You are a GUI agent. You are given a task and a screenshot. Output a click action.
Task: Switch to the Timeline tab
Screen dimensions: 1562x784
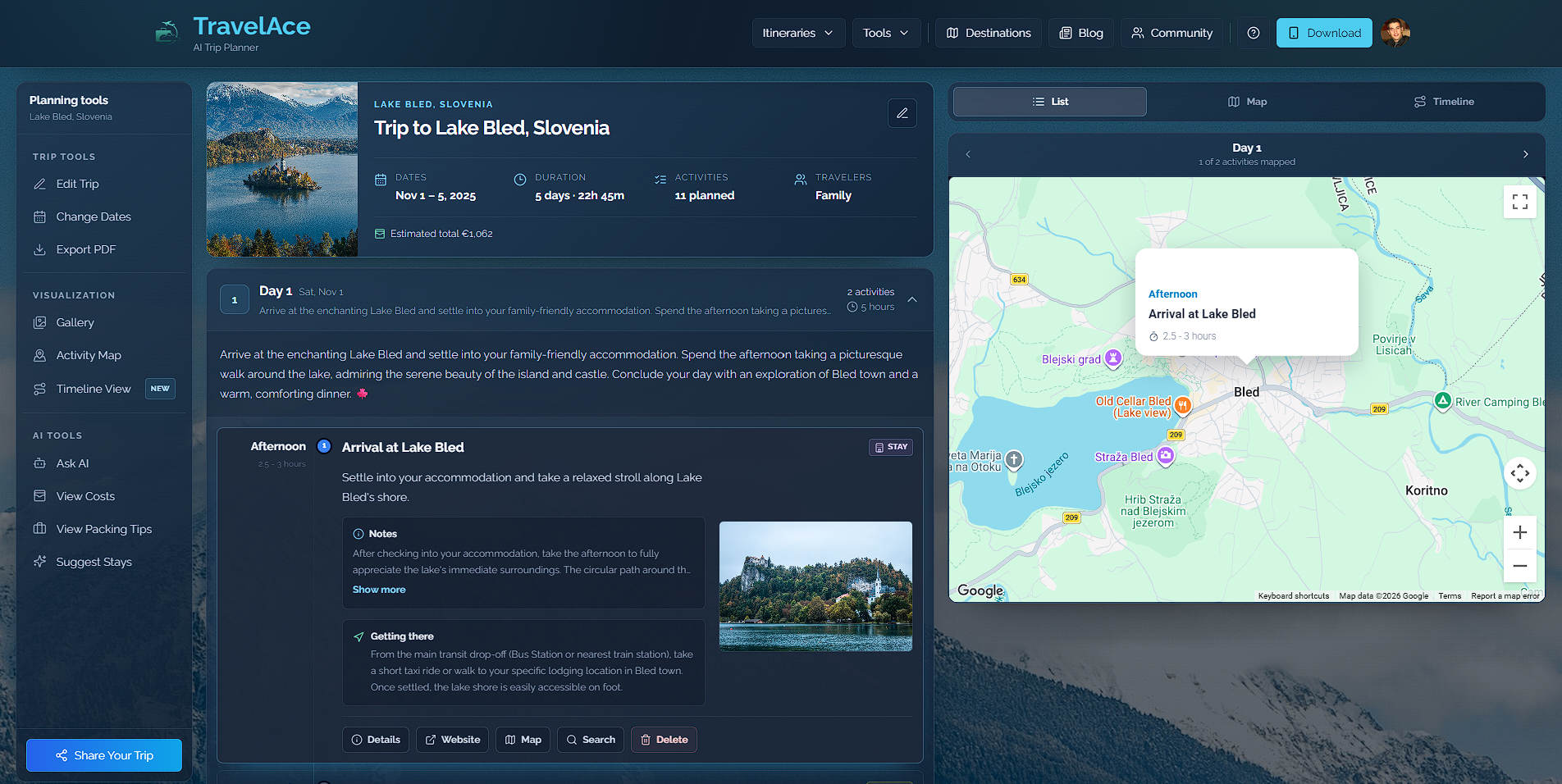coord(1444,102)
